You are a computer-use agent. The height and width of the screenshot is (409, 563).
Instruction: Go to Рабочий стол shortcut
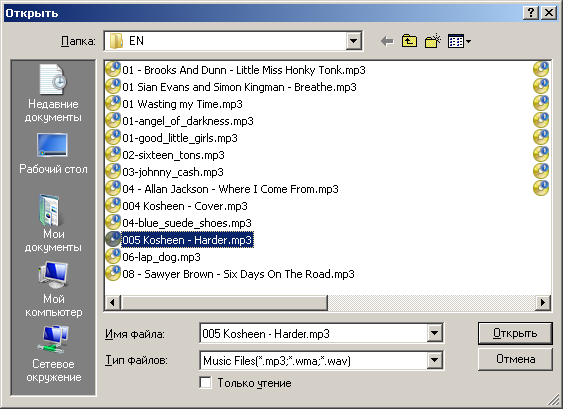tap(53, 154)
